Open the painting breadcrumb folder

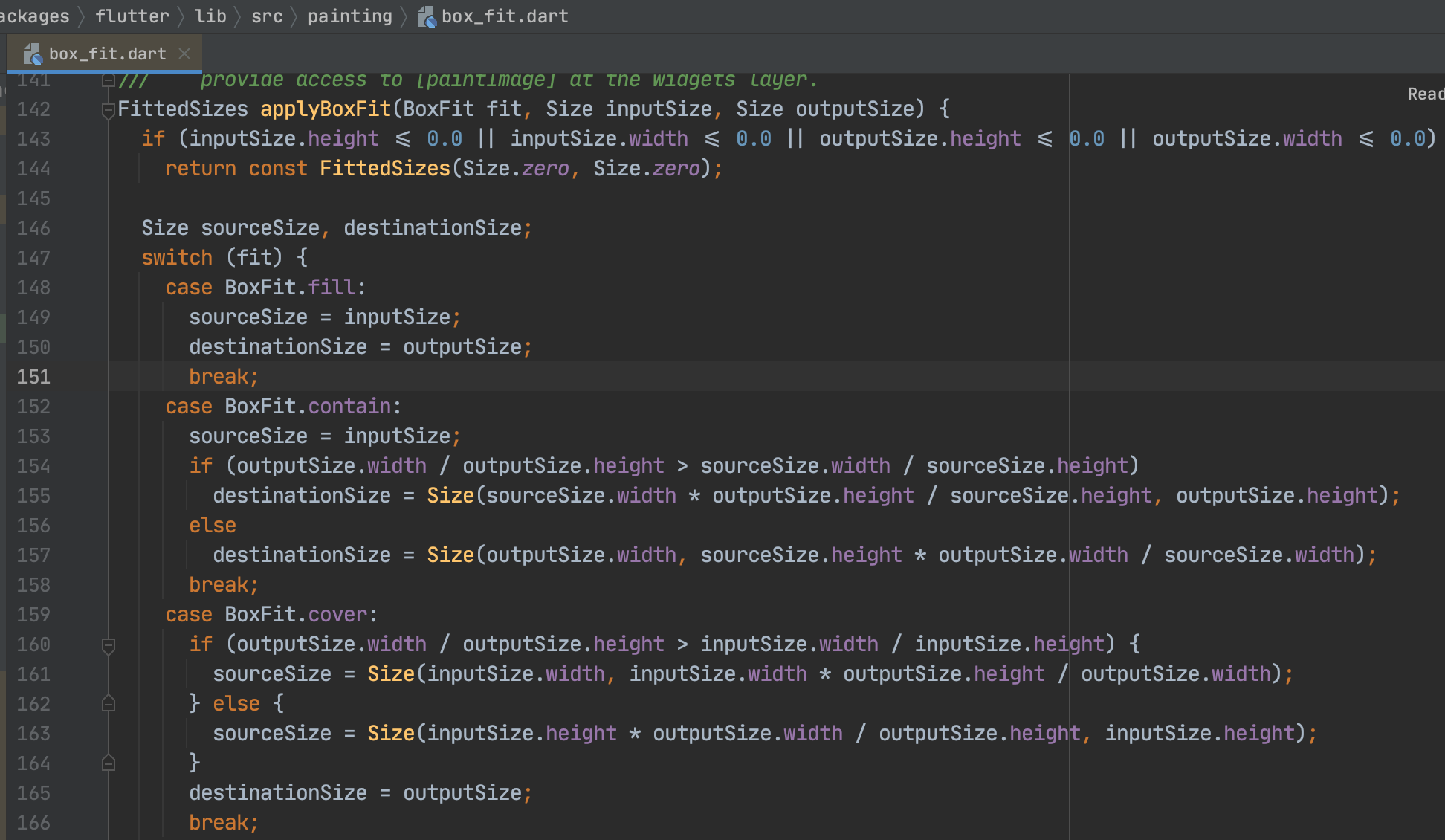click(350, 16)
